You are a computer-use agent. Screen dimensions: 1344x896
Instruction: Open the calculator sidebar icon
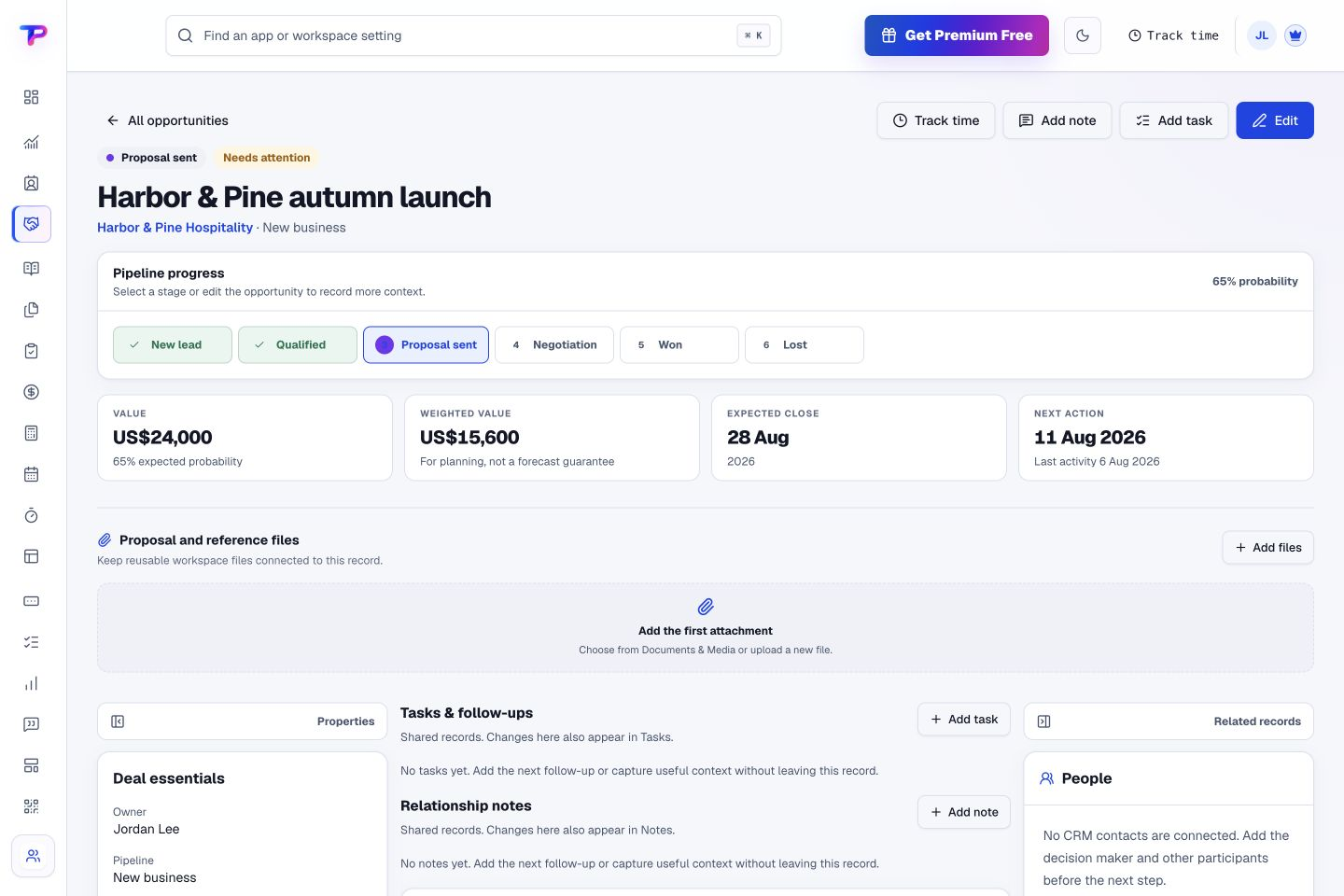(x=31, y=433)
